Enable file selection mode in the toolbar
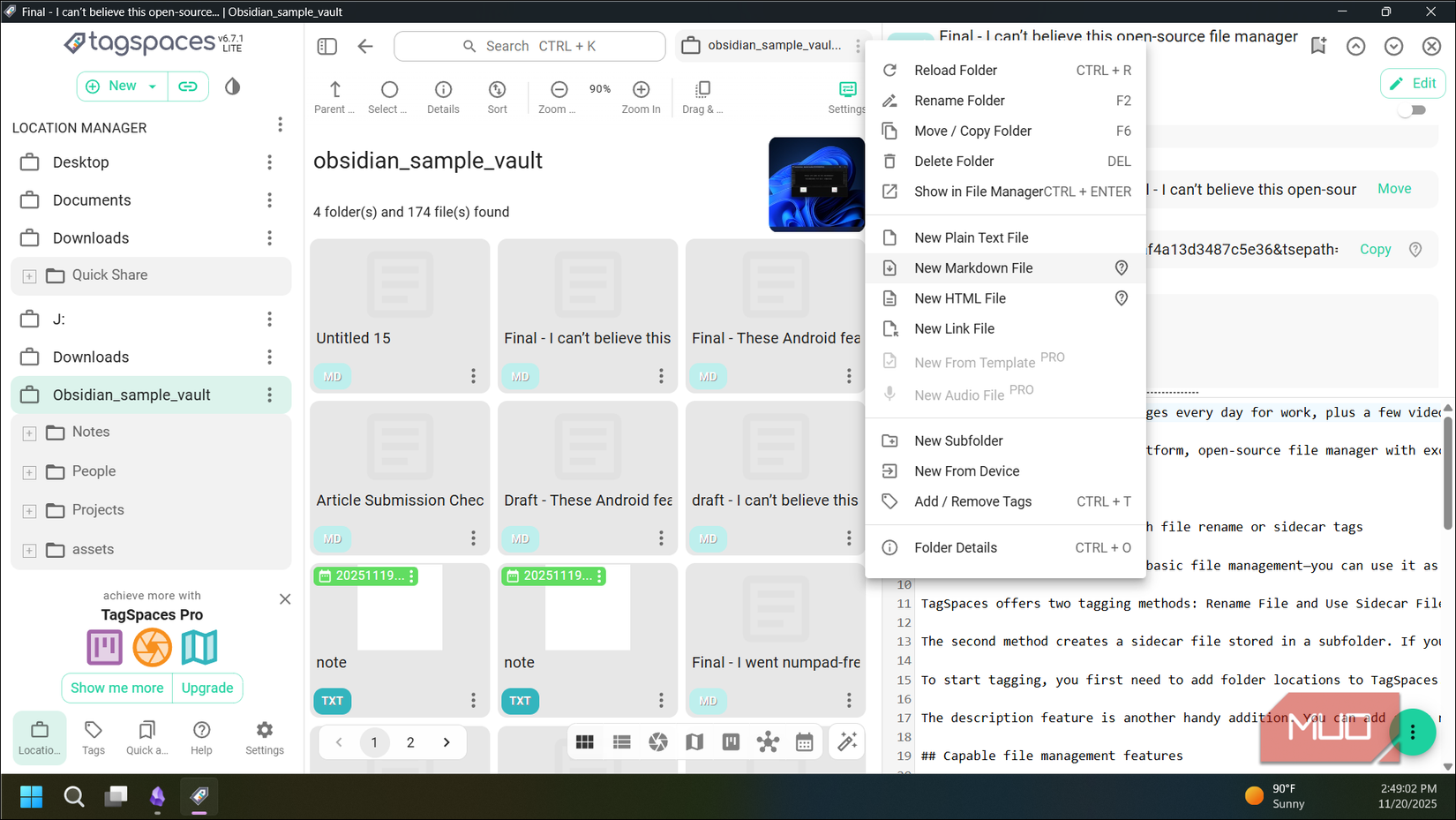The image size is (1456, 820). (388, 95)
